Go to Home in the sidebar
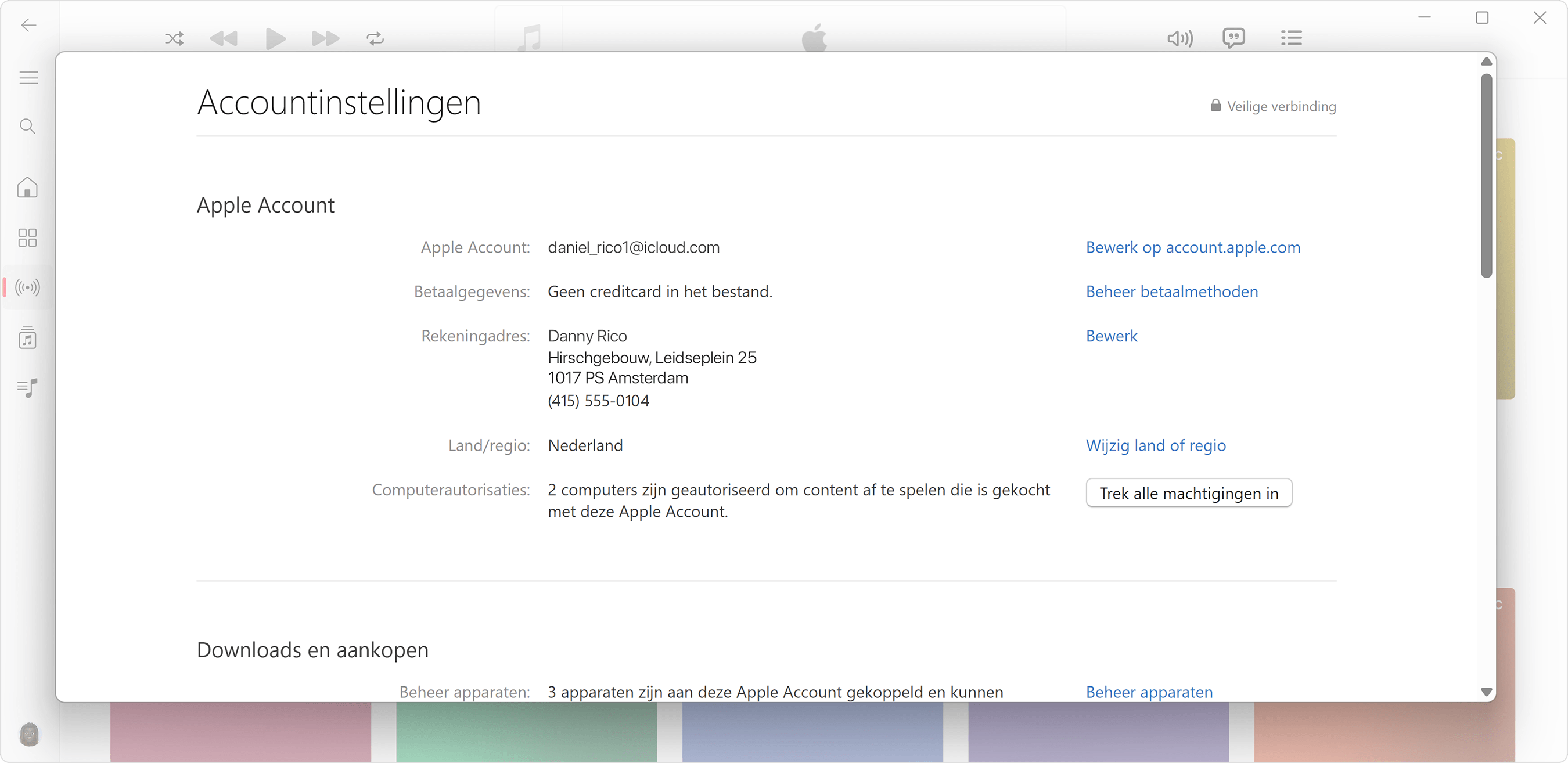The image size is (1568, 763). tap(27, 188)
